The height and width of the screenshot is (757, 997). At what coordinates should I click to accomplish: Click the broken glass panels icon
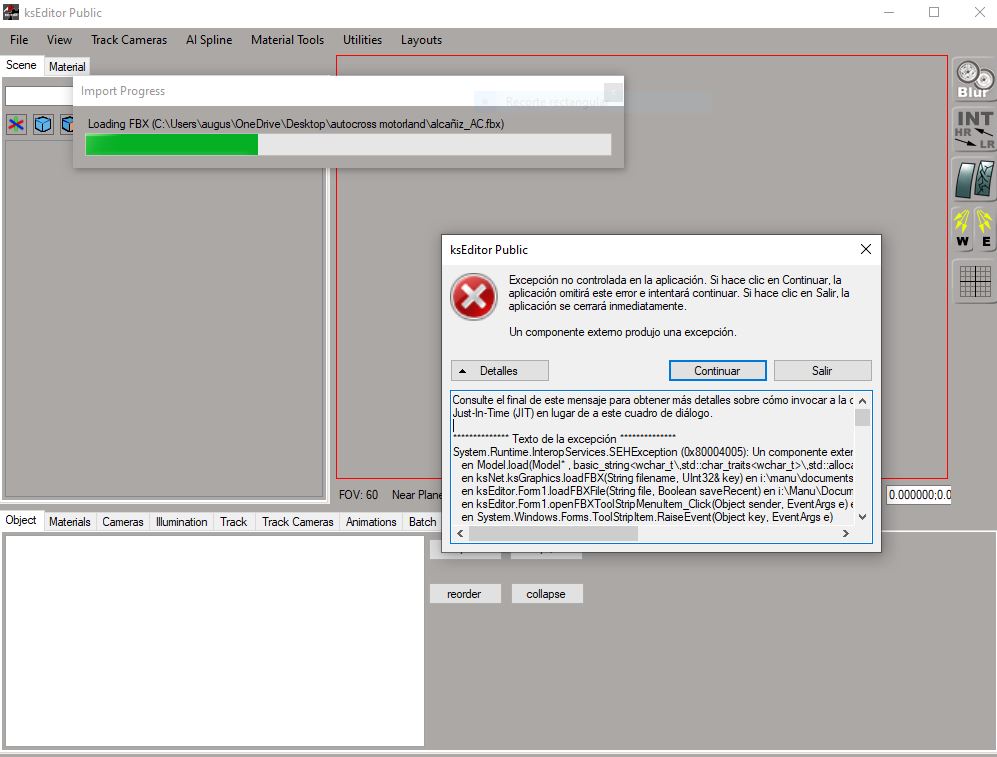click(x=974, y=179)
